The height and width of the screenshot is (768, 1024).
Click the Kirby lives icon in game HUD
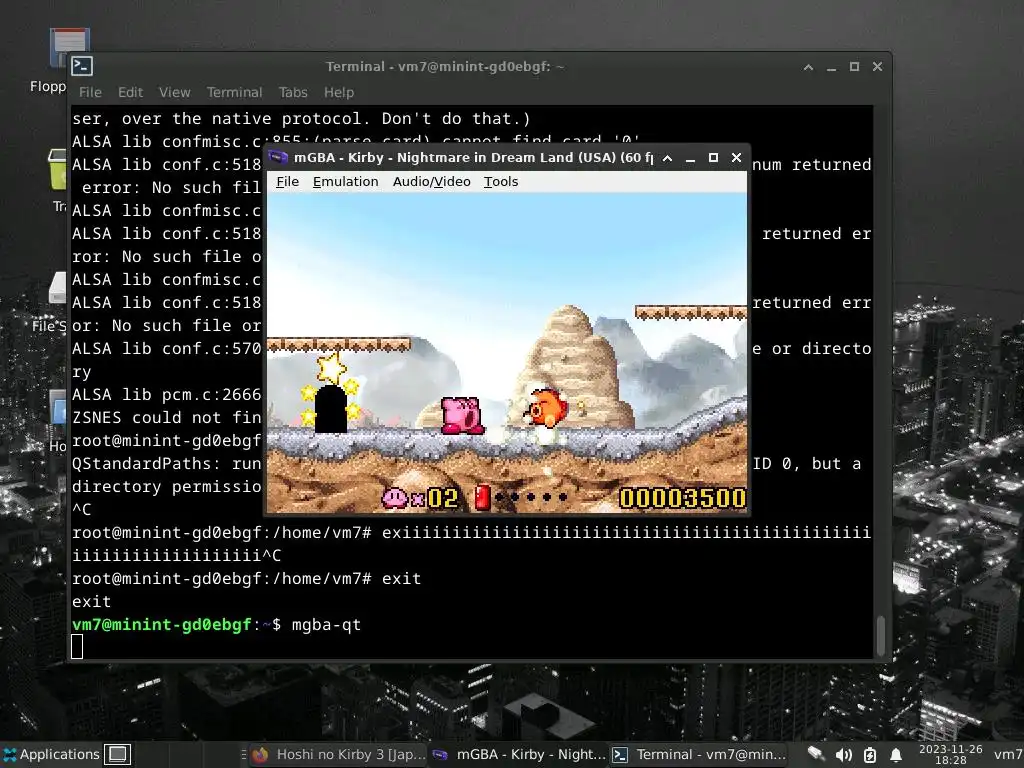[x=394, y=498]
